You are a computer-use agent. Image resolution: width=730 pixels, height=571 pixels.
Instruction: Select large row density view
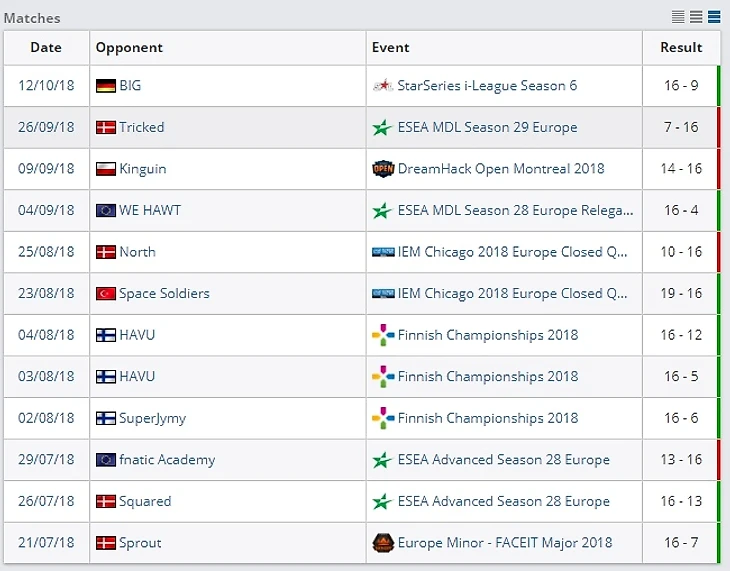coord(714,17)
